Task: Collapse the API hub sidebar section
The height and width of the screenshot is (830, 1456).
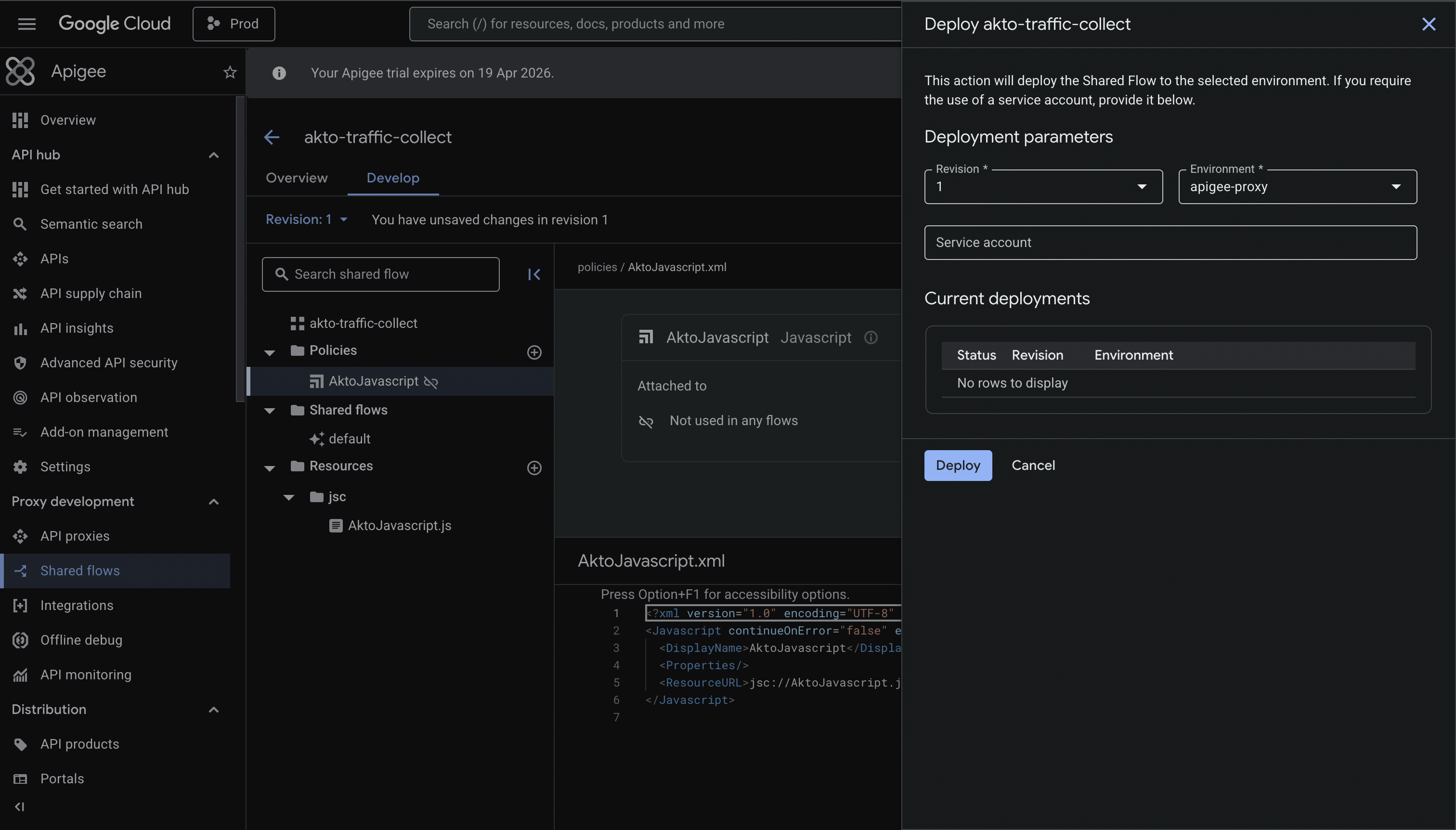Action: point(214,155)
